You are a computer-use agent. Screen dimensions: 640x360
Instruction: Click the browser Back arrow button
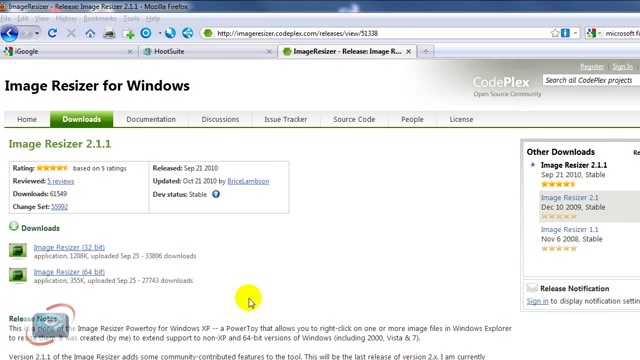coord(9,33)
